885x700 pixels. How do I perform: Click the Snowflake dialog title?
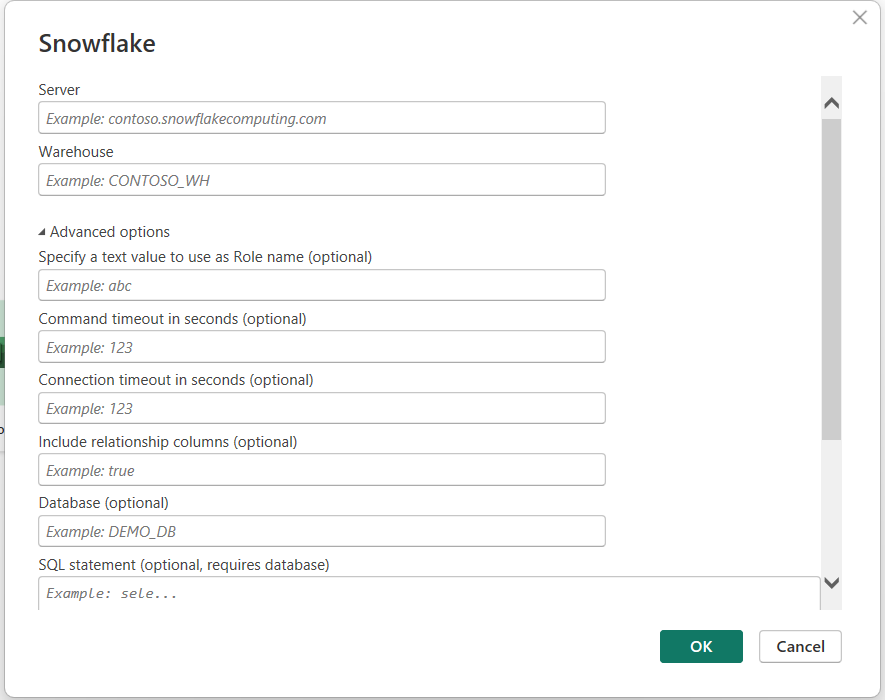point(97,43)
